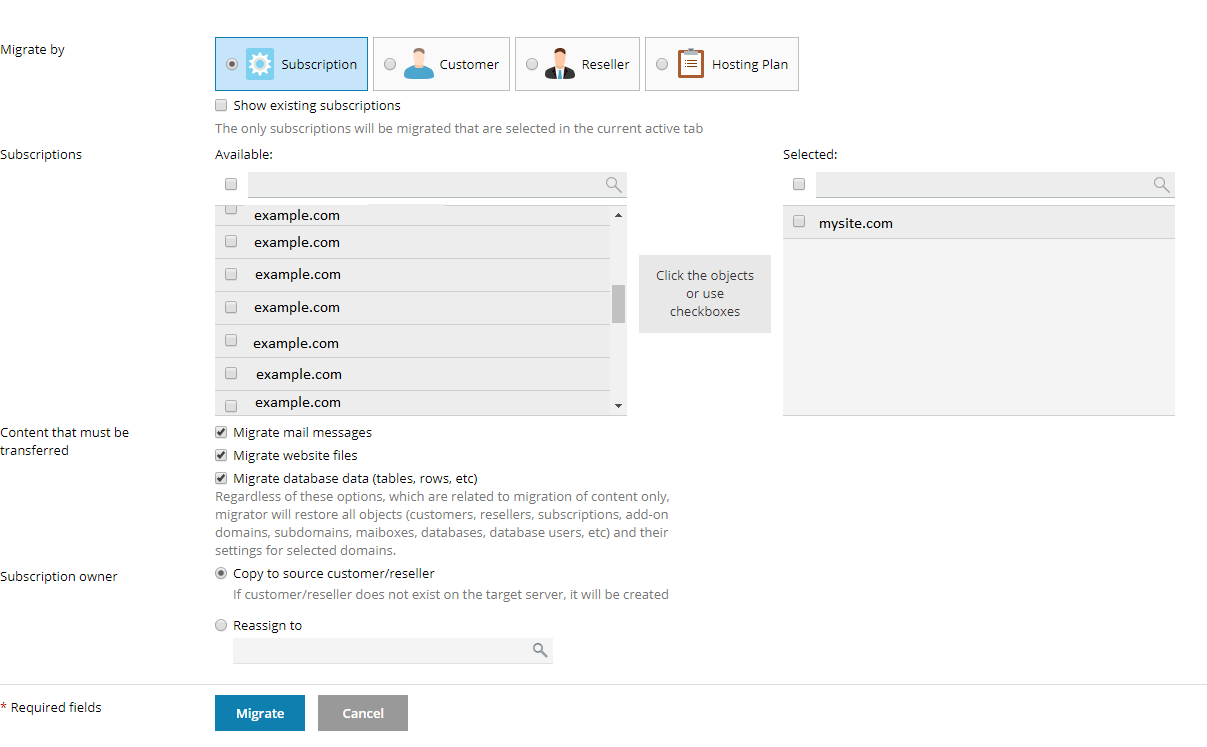The height and width of the screenshot is (747, 1207).
Task: Enable Show existing subscriptions
Action: 221,105
